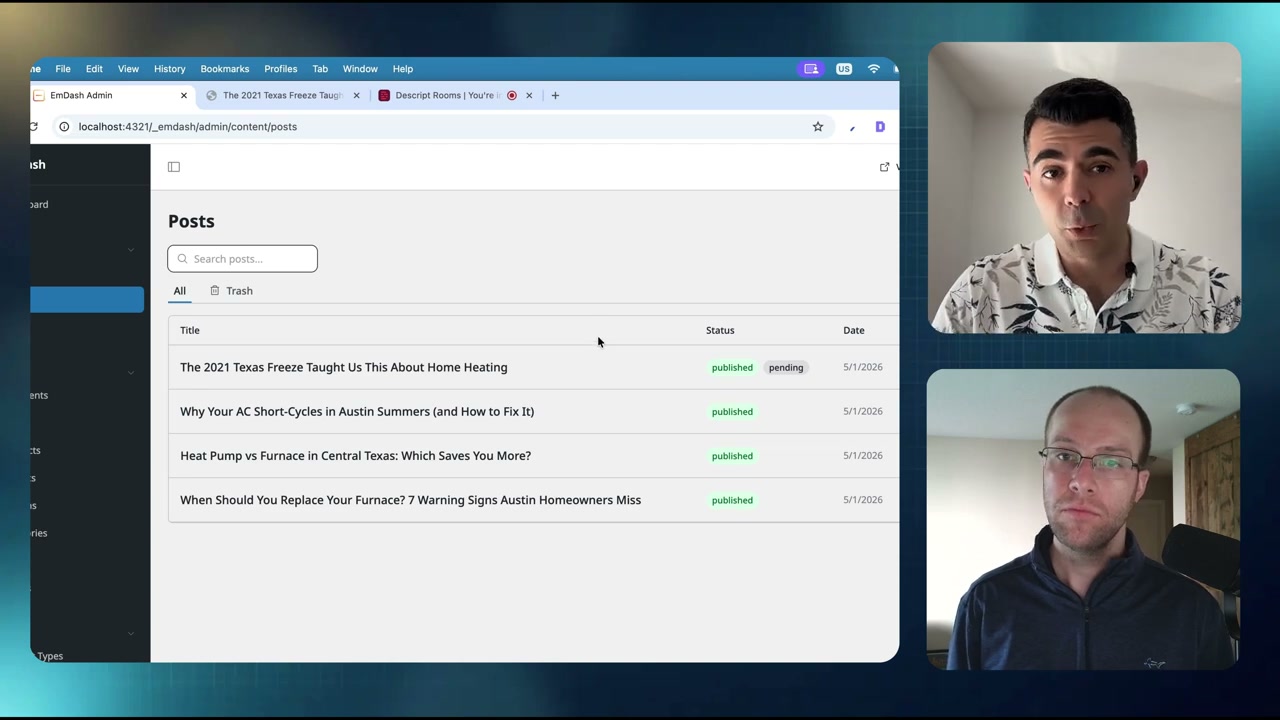This screenshot has height=720, width=1280.
Task: Open the View menu
Action: (128, 69)
